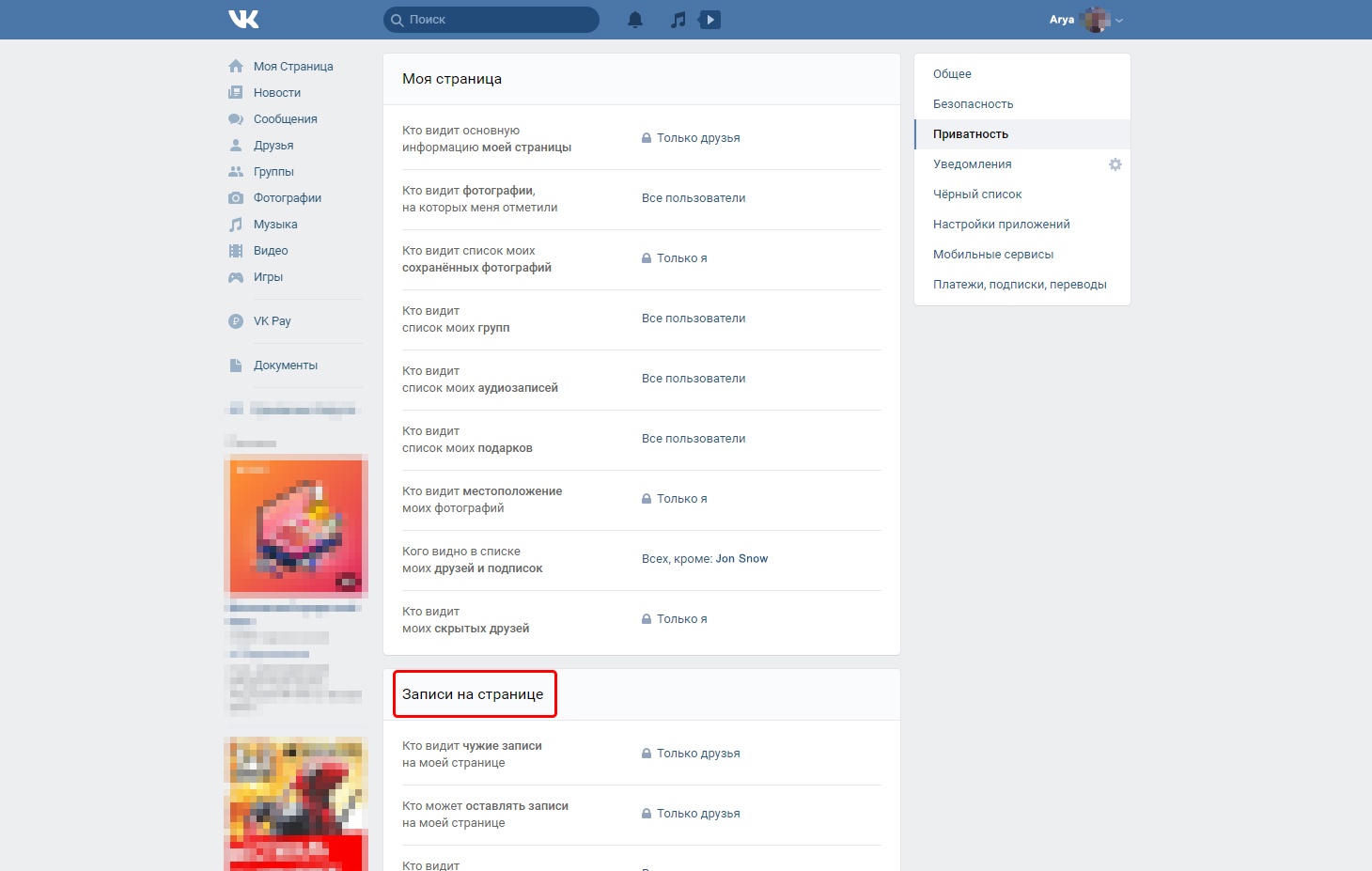
Task: Open Фотографии in sidebar
Action: coord(288,198)
